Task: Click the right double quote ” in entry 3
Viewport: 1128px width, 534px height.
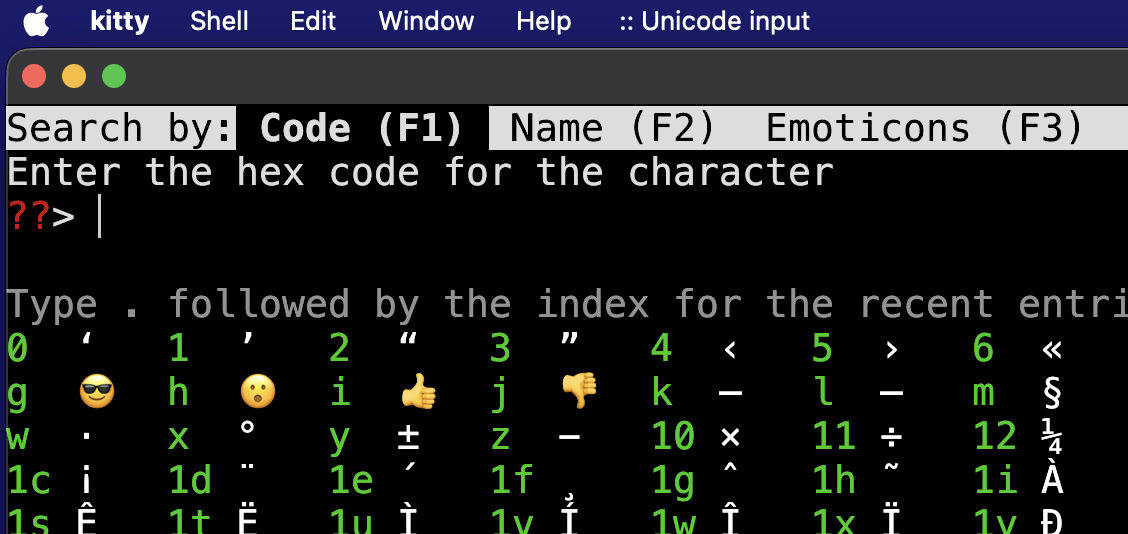Action: coord(570,339)
